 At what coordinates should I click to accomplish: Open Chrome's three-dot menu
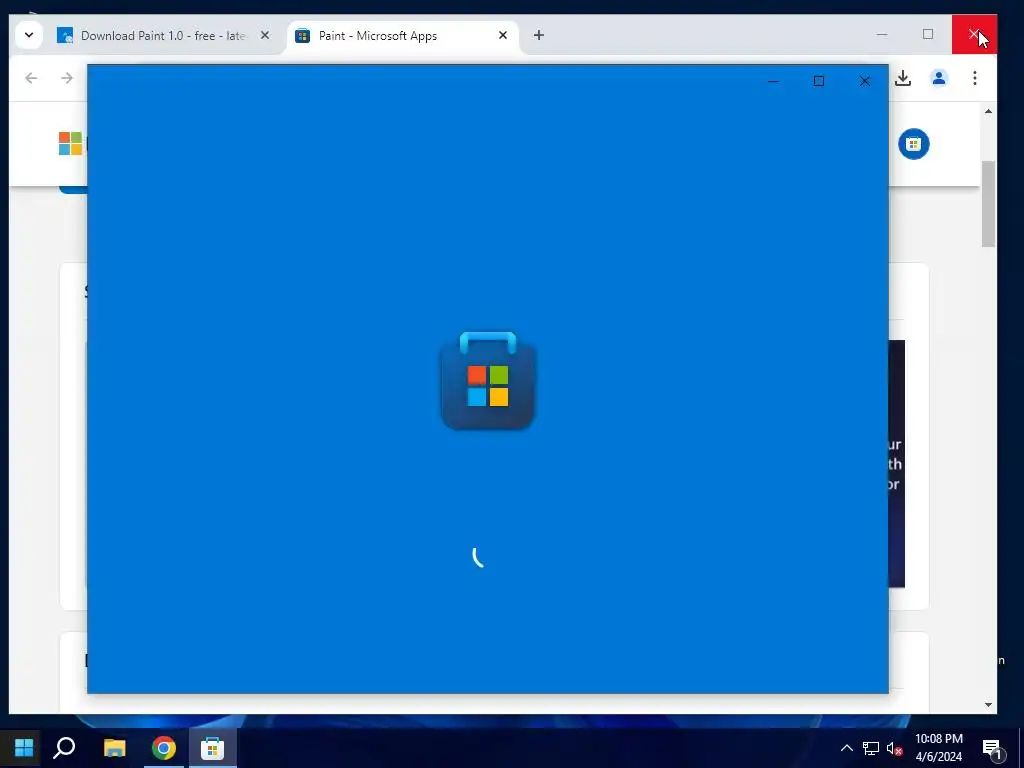coord(974,78)
